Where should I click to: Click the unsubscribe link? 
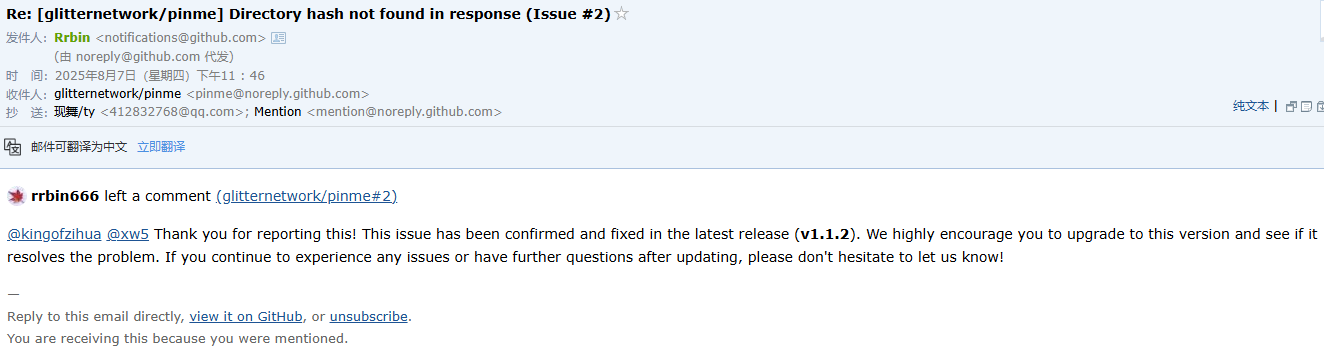369,316
